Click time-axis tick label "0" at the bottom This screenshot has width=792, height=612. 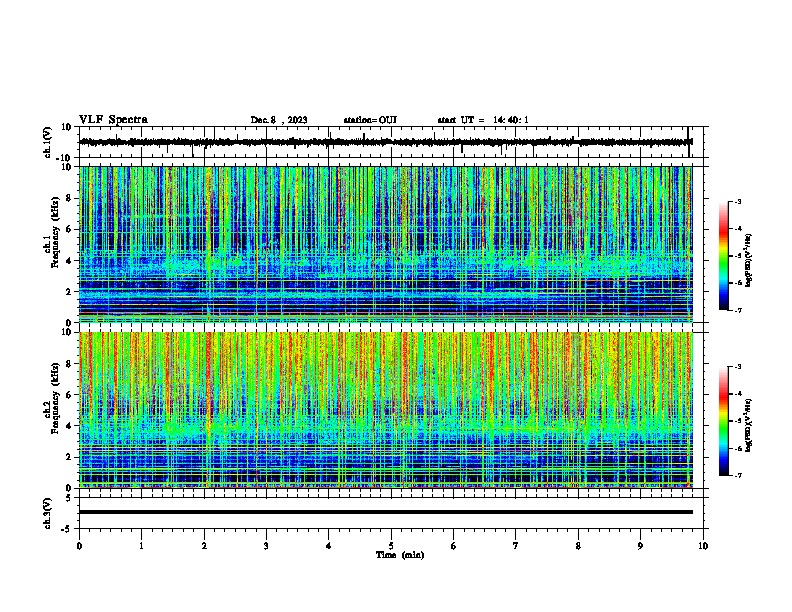click(79, 546)
